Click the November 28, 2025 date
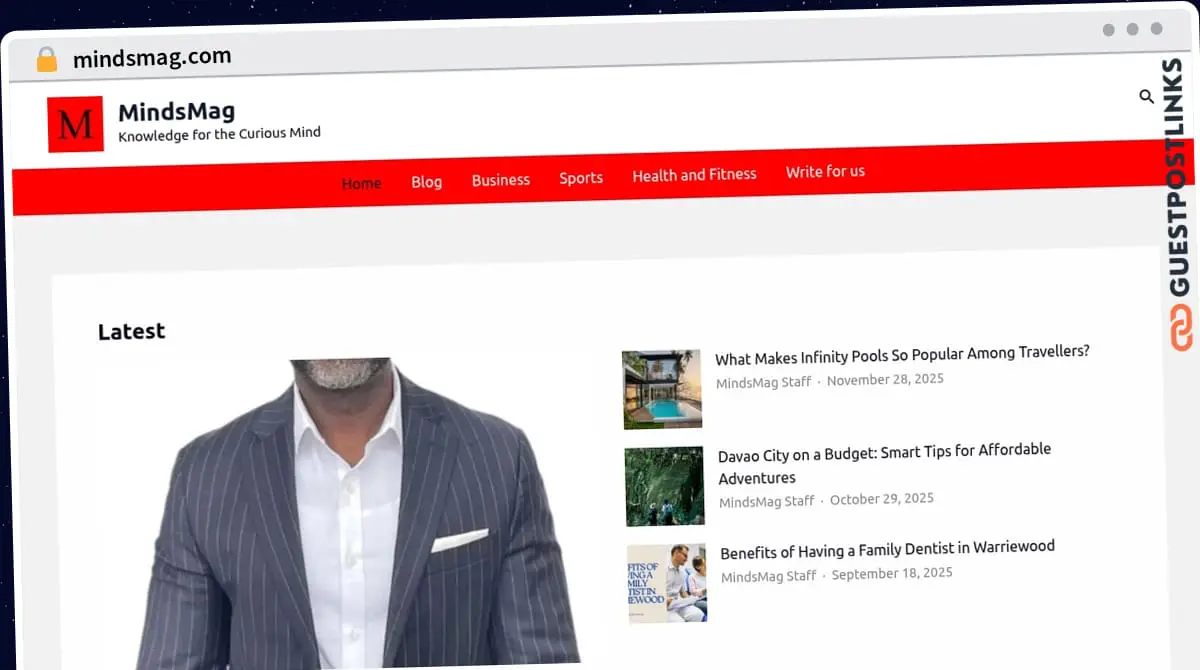Screen dimensions: 1200x670 885,380
